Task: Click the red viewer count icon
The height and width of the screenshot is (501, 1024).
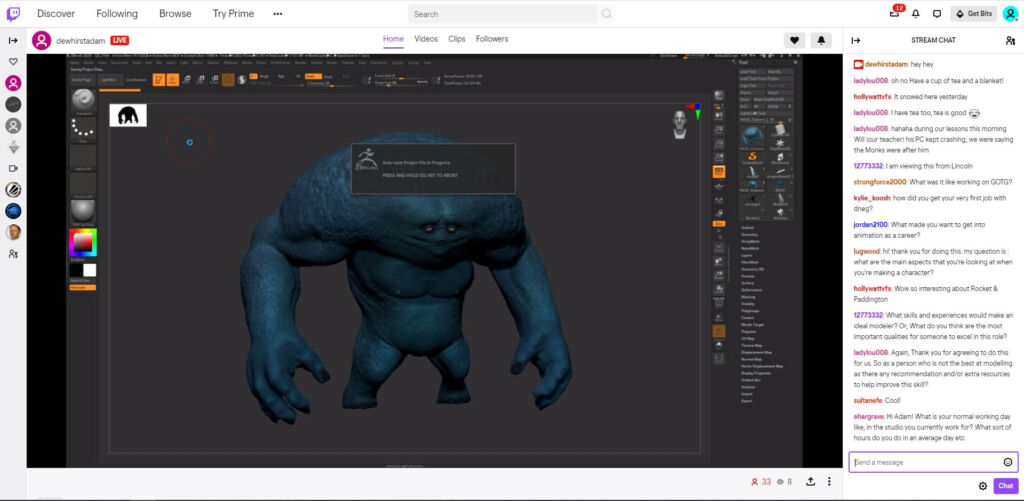Action: (754, 482)
